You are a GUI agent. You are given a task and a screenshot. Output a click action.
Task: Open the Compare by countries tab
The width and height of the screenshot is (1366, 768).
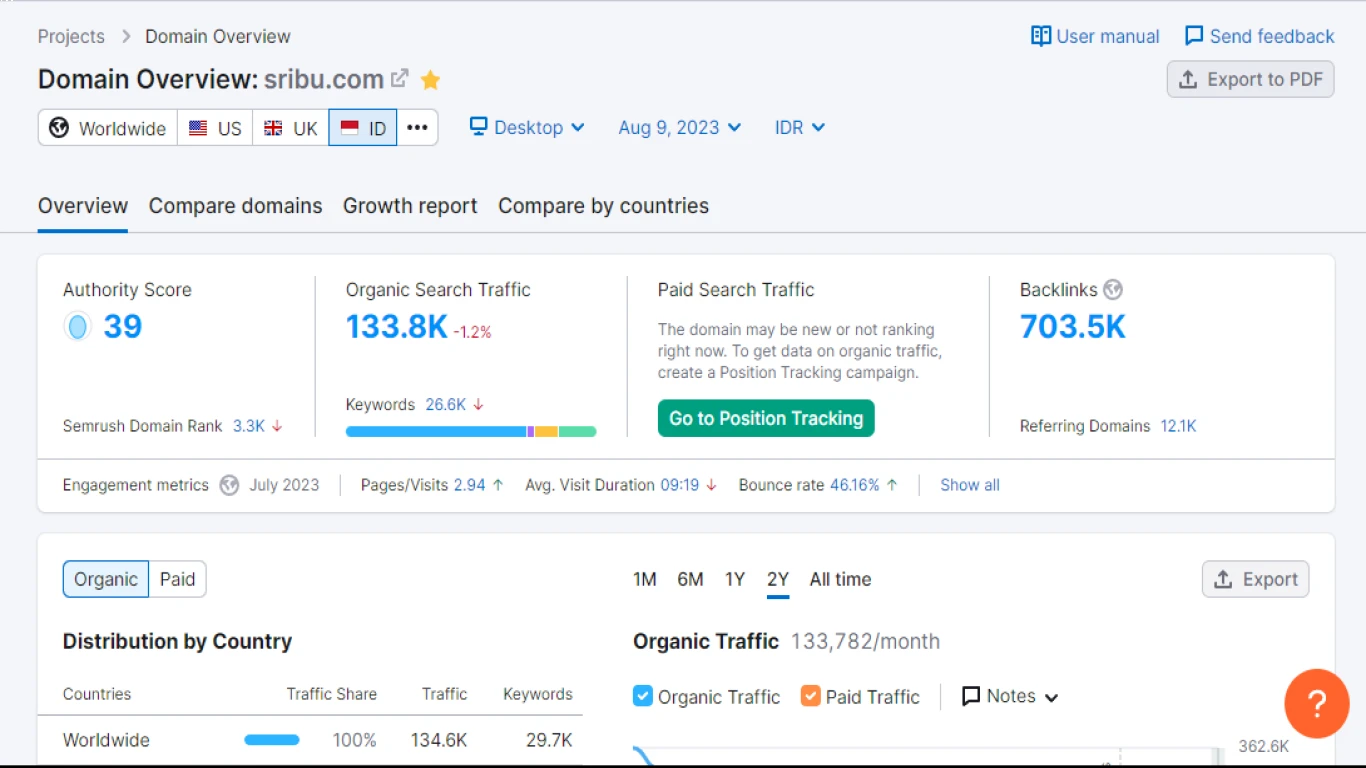pos(604,206)
